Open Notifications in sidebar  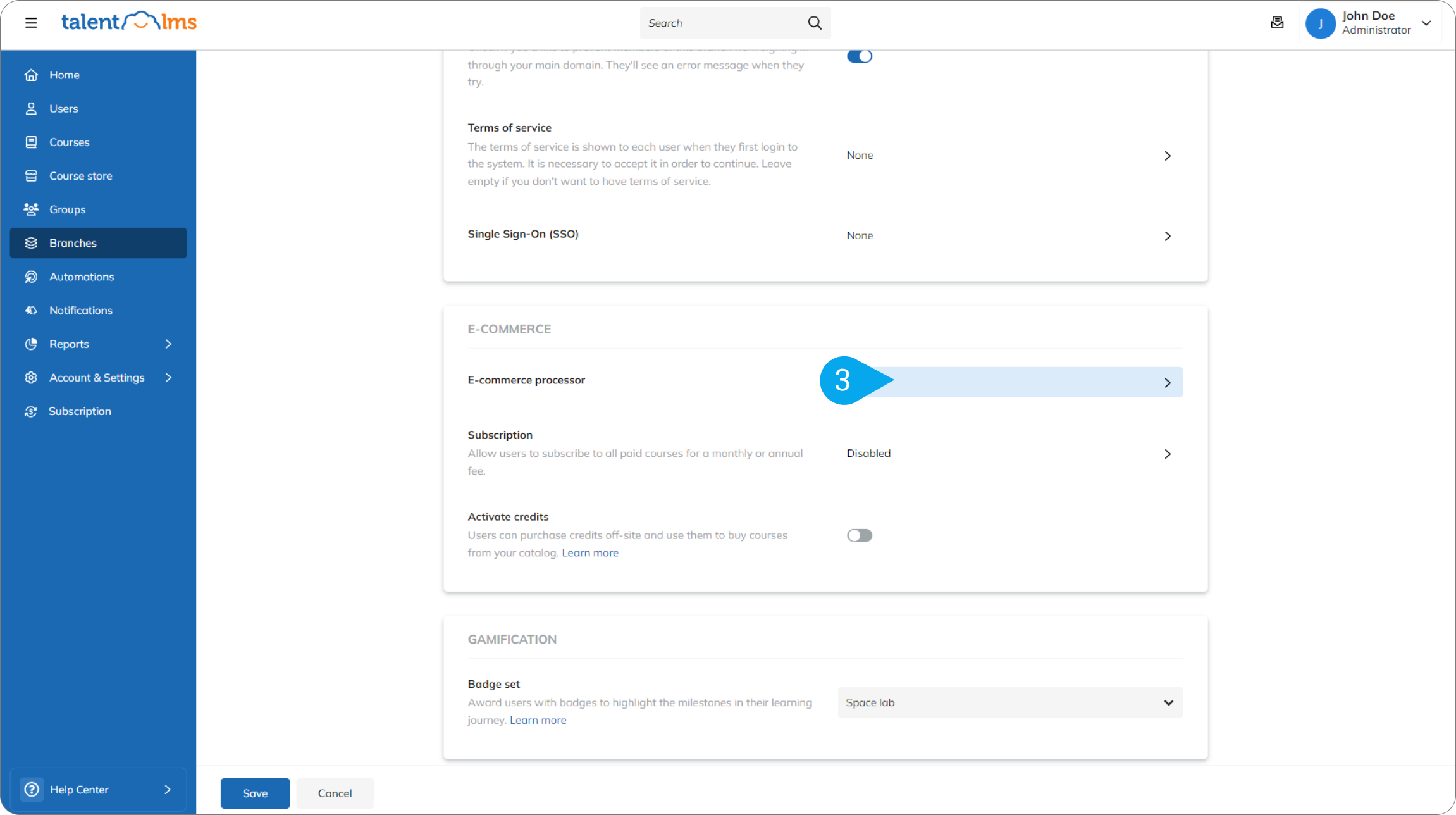[98, 310]
